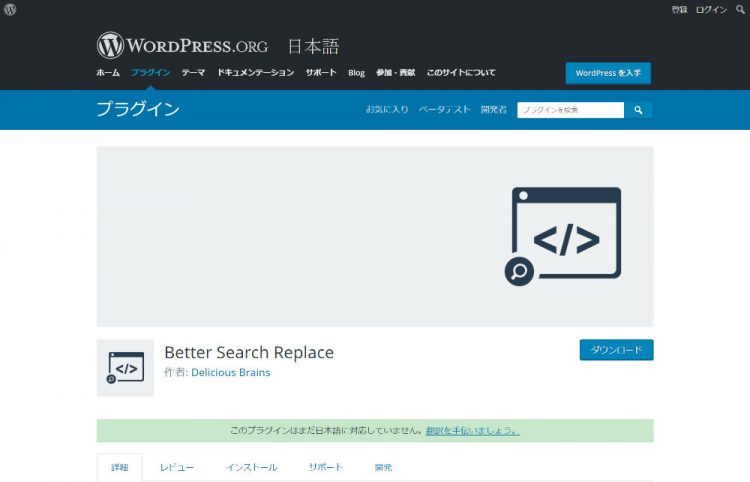This screenshot has width=750, height=482.
Task: Open the ドキュメンテーション menu item
Action: 255,73
